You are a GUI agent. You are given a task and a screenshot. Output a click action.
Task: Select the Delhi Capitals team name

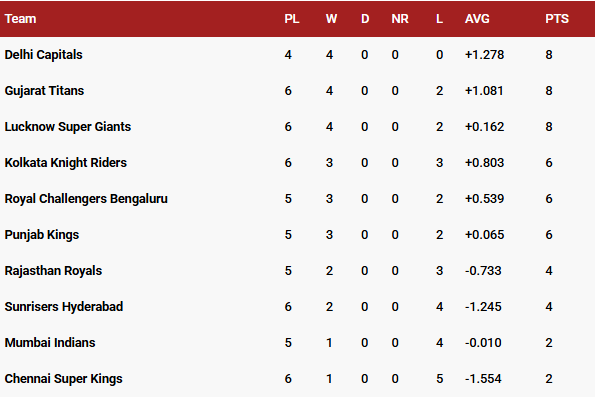pyautogui.click(x=44, y=55)
